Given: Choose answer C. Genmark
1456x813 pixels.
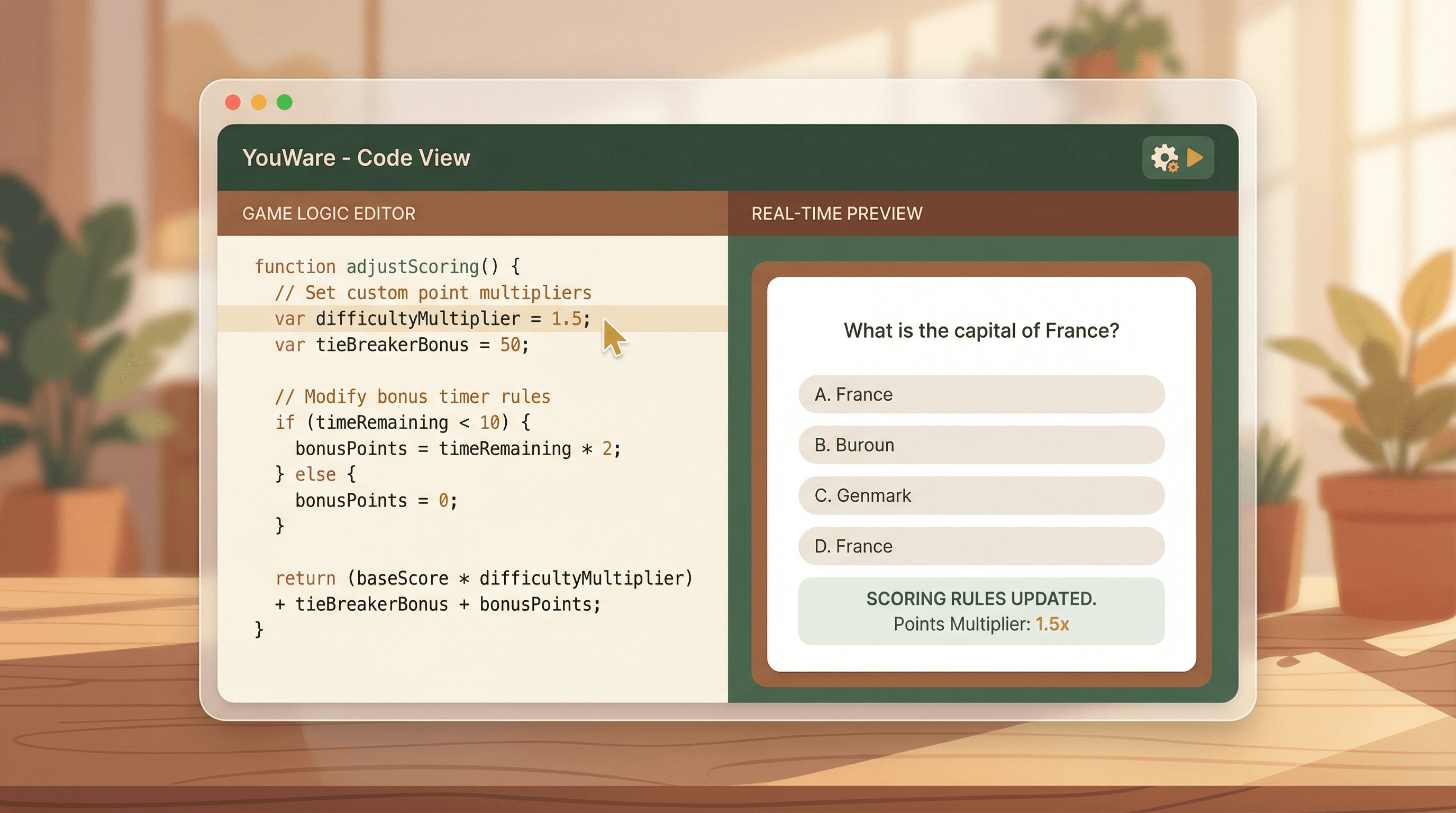Looking at the screenshot, I should click(981, 495).
